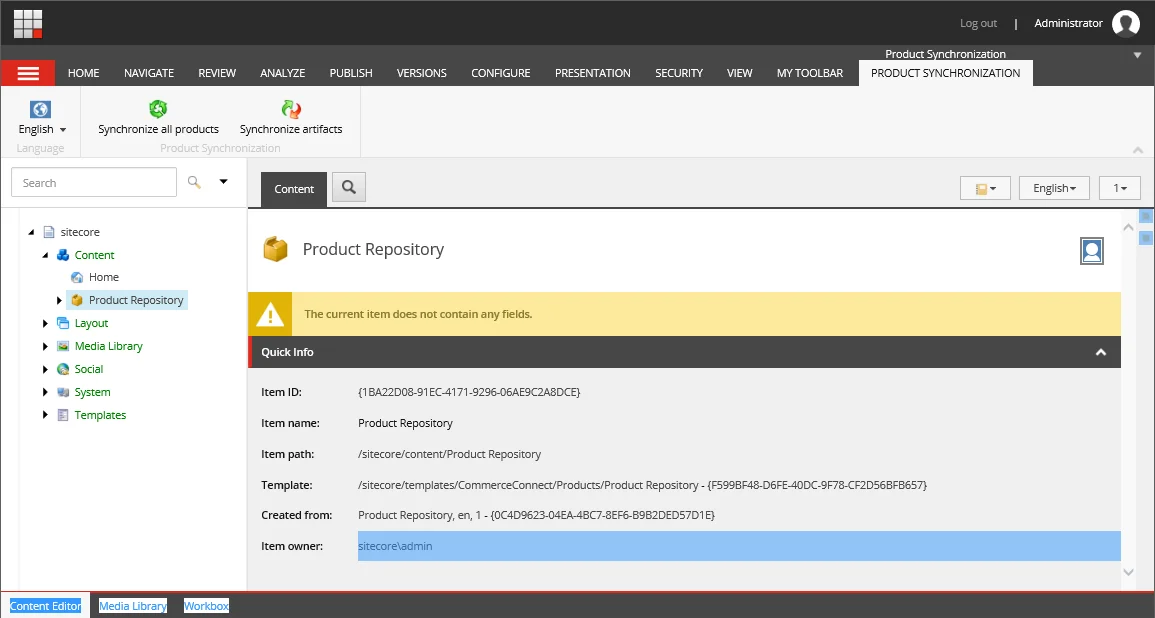
Task: Click the content pane scroll-up arrow
Action: [1128, 228]
